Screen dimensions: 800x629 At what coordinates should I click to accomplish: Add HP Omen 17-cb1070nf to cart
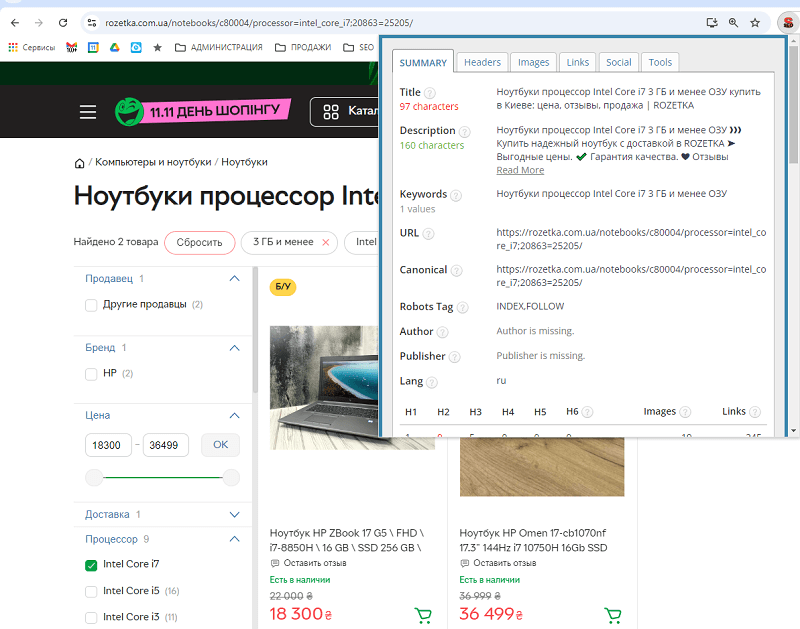click(x=613, y=615)
